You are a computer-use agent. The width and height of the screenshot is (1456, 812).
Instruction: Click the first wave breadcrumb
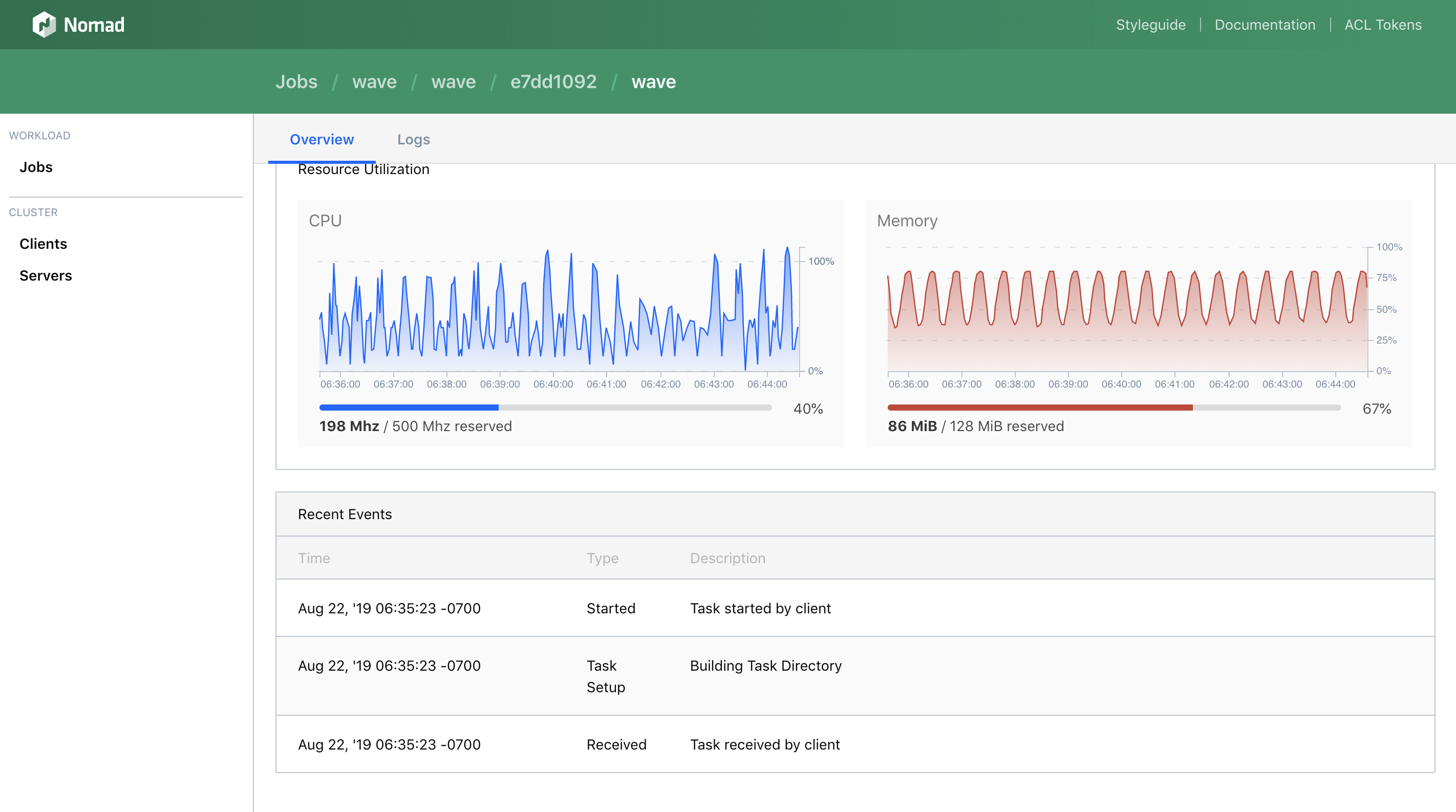tap(374, 81)
